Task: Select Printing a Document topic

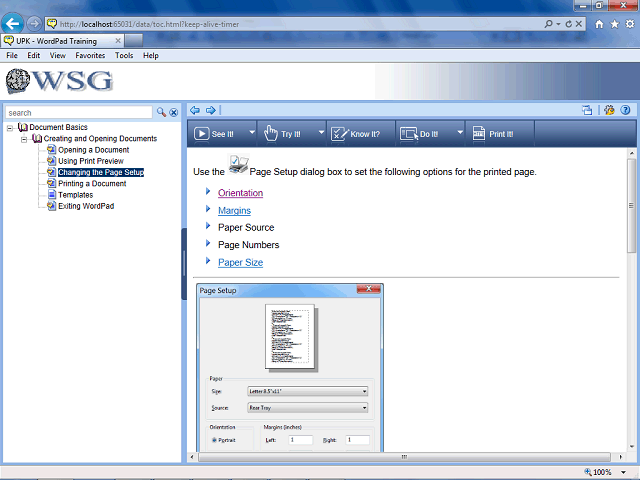Action: 92,183
